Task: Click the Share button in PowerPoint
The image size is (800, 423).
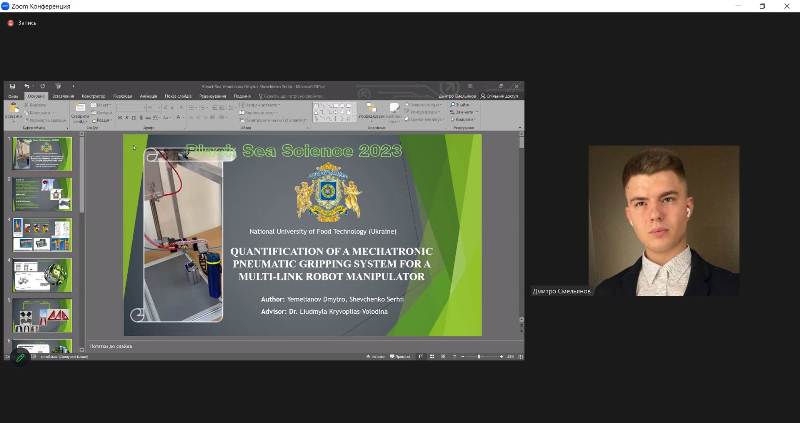Action: (499, 96)
